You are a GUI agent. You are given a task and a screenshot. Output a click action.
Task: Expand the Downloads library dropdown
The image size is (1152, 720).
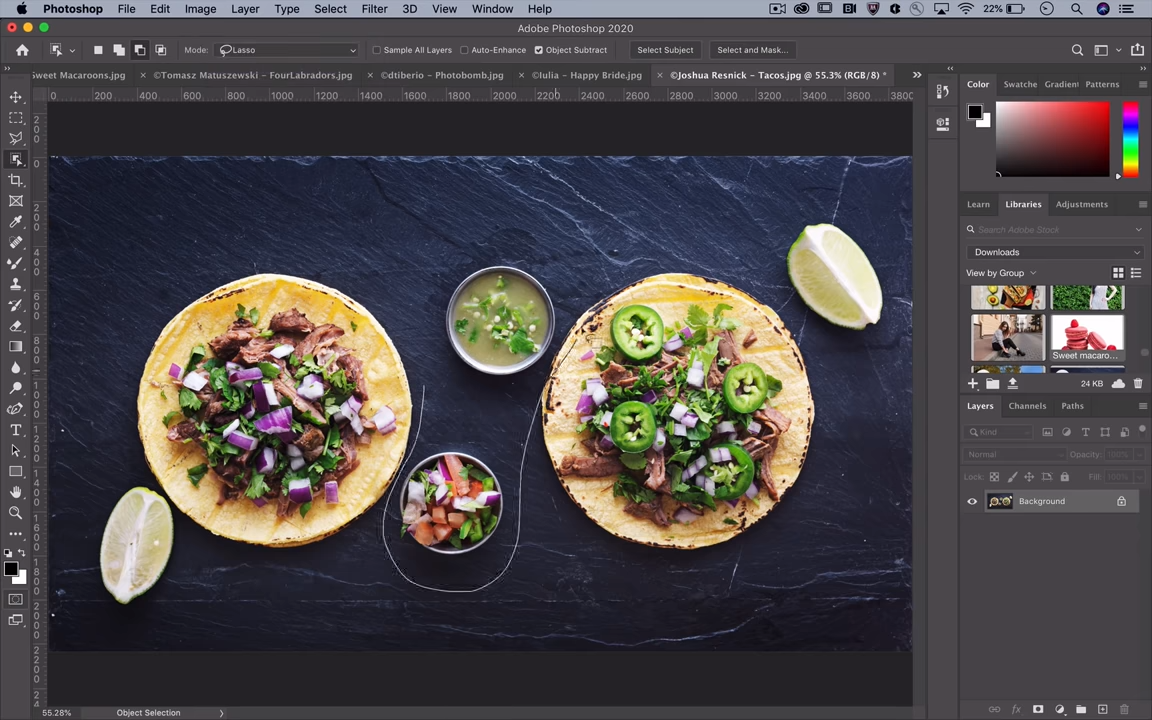tap(1056, 252)
